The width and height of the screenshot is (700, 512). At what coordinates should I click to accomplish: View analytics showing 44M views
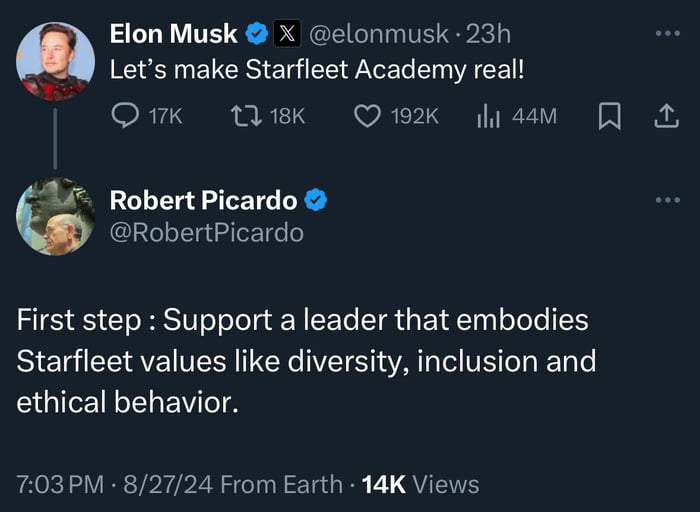click(x=488, y=117)
